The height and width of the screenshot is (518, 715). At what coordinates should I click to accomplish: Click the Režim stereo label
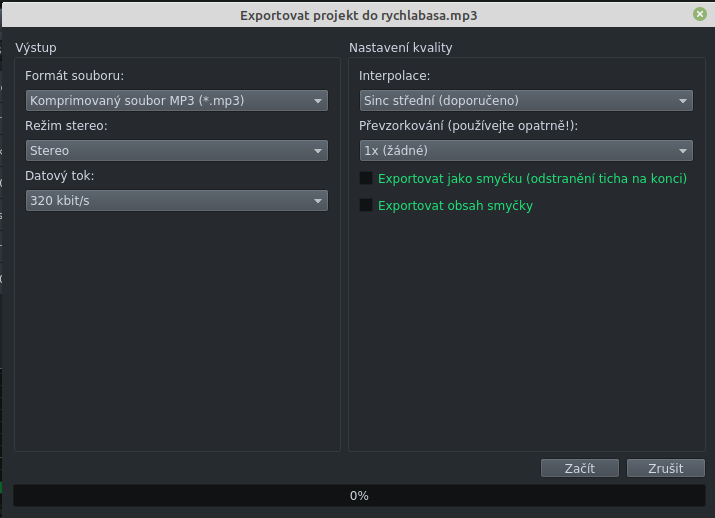(66, 126)
